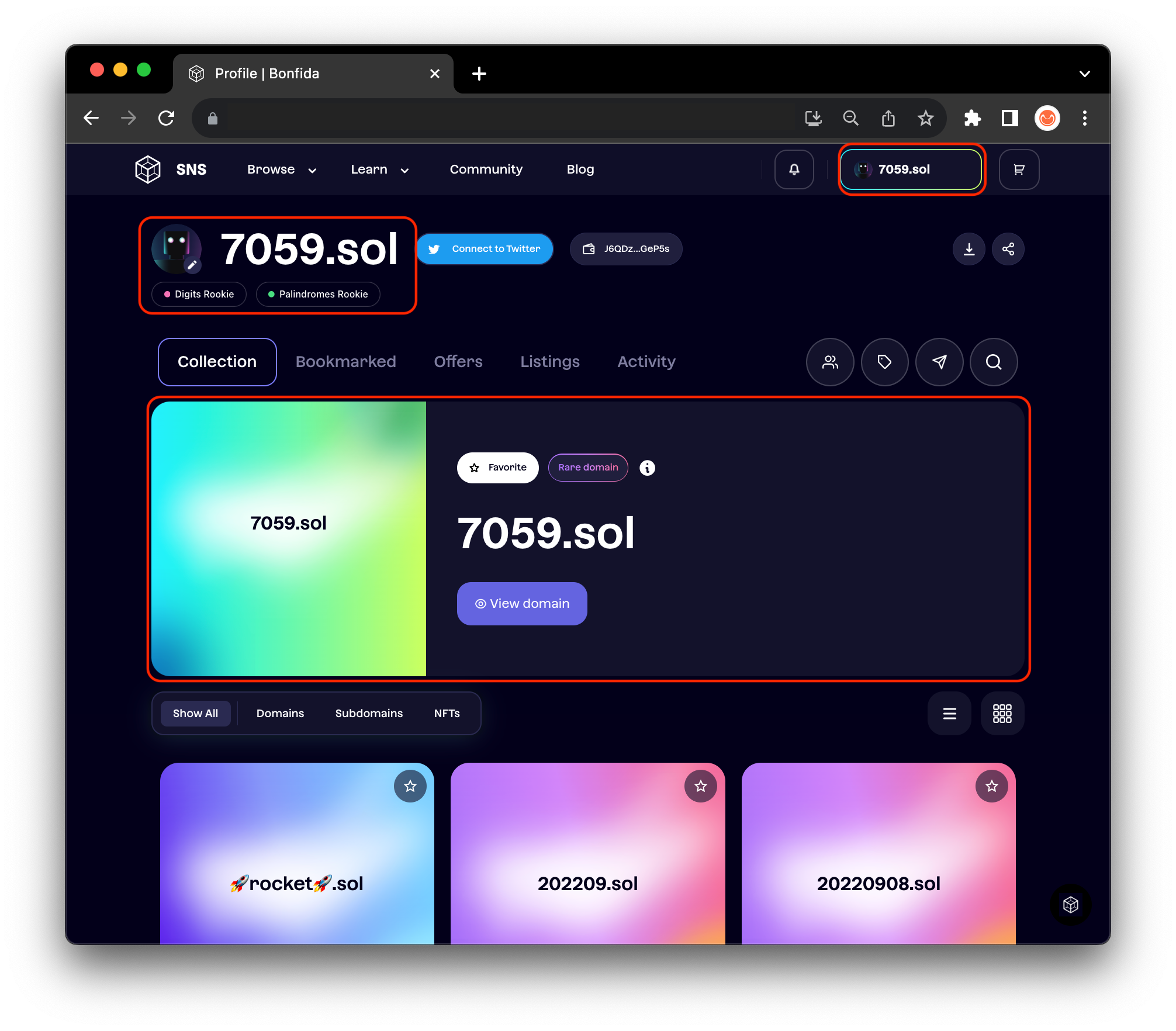Select the Subdomains filter tab

click(x=369, y=713)
